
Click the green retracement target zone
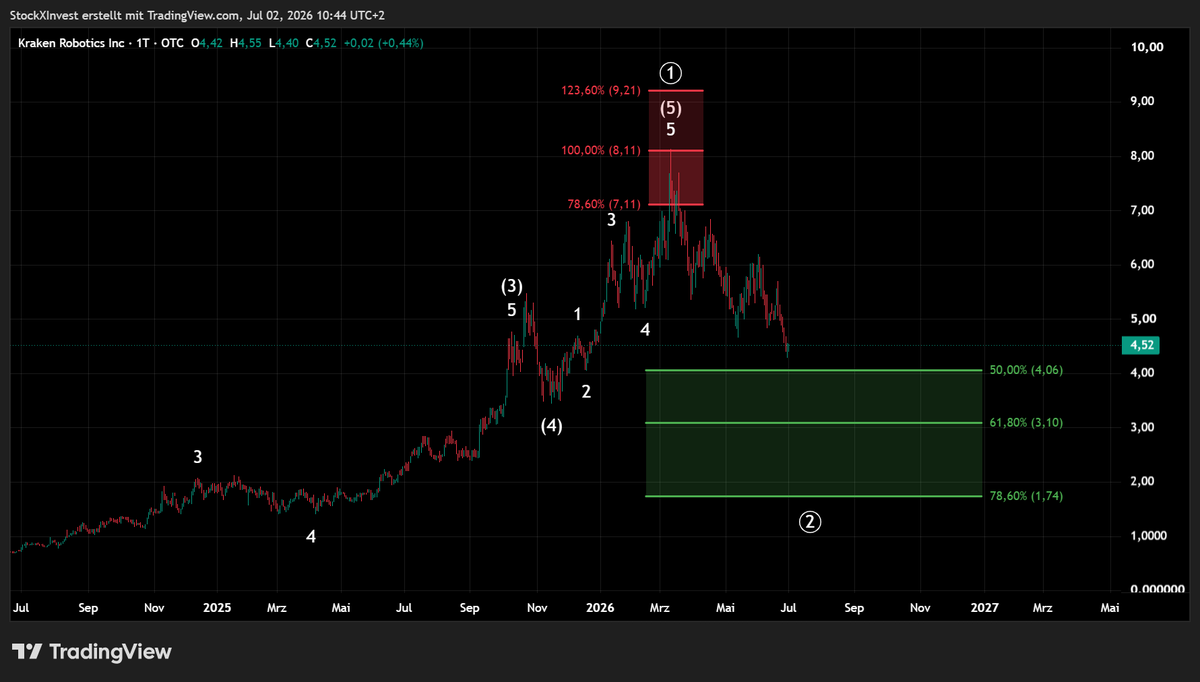pyautogui.click(x=814, y=433)
